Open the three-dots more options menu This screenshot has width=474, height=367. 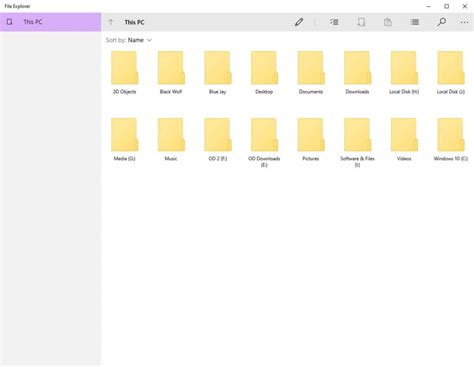click(x=464, y=22)
